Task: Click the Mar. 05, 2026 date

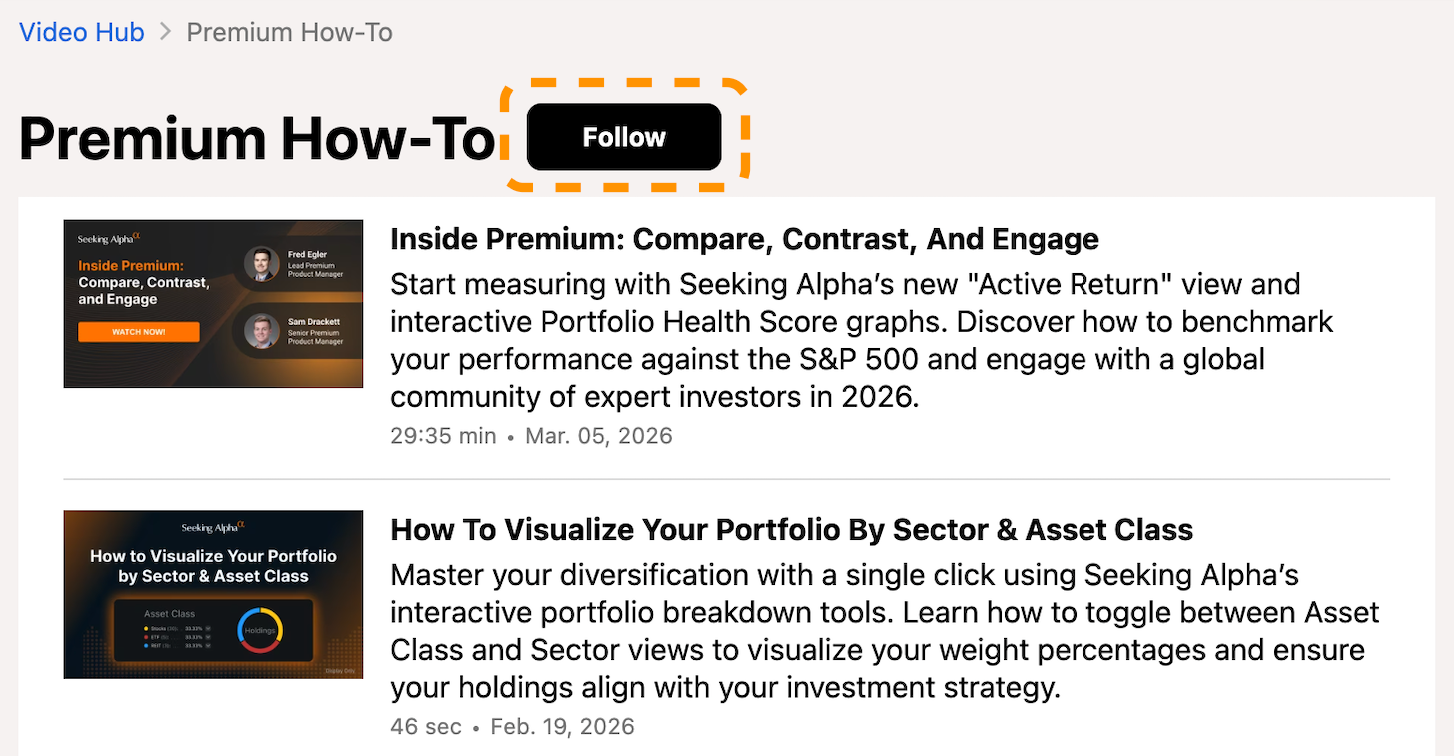Action: [598, 436]
